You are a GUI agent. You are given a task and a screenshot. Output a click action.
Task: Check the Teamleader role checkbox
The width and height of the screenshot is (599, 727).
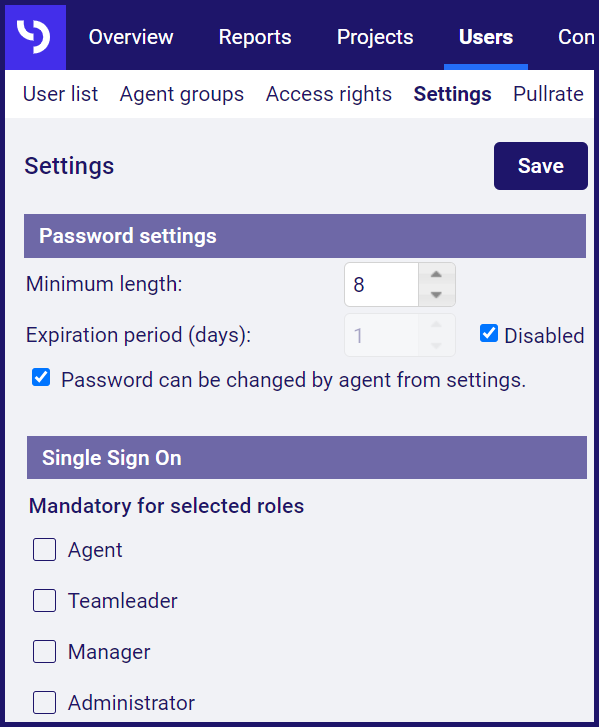pos(45,600)
